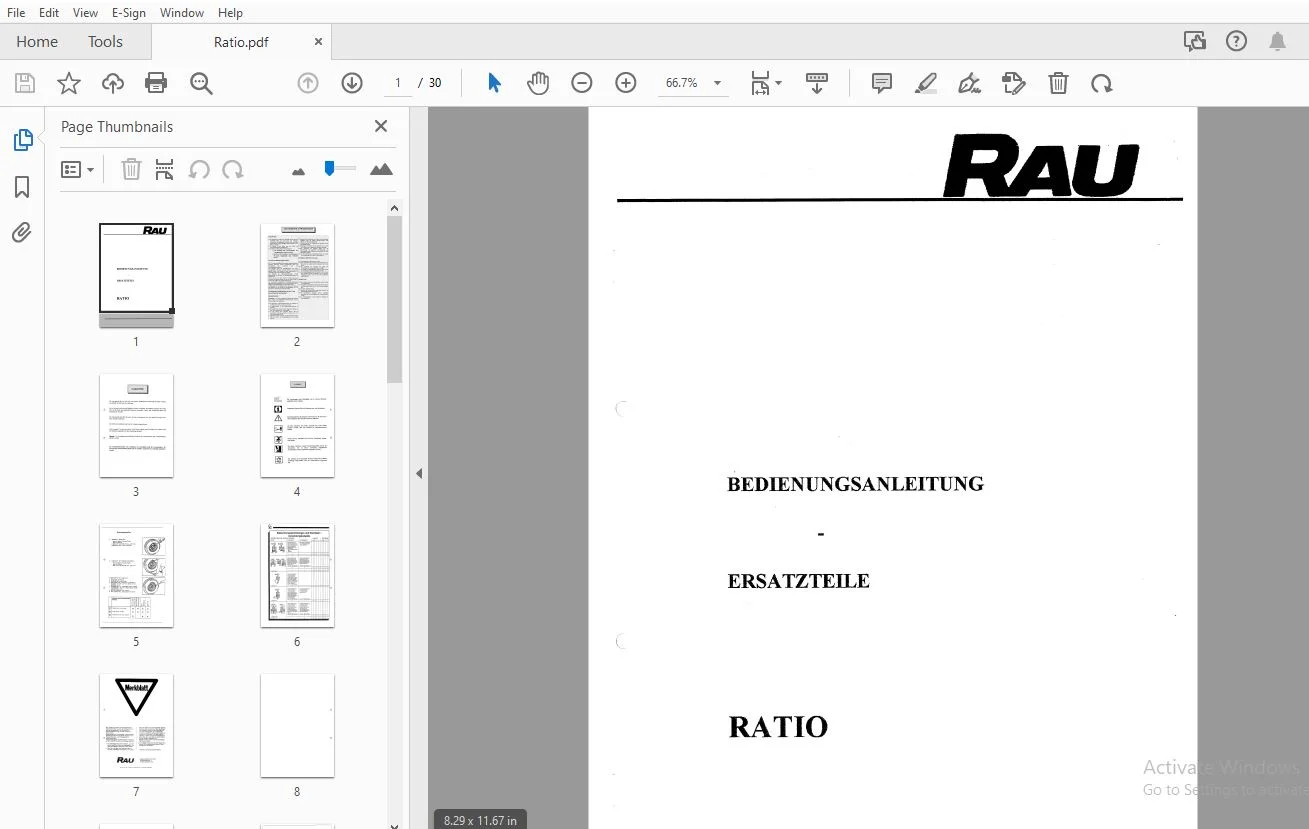Viewport: 1309px width, 829px height.
Task: Open the Attachments paperclip pane
Action: tap(22, 233)
